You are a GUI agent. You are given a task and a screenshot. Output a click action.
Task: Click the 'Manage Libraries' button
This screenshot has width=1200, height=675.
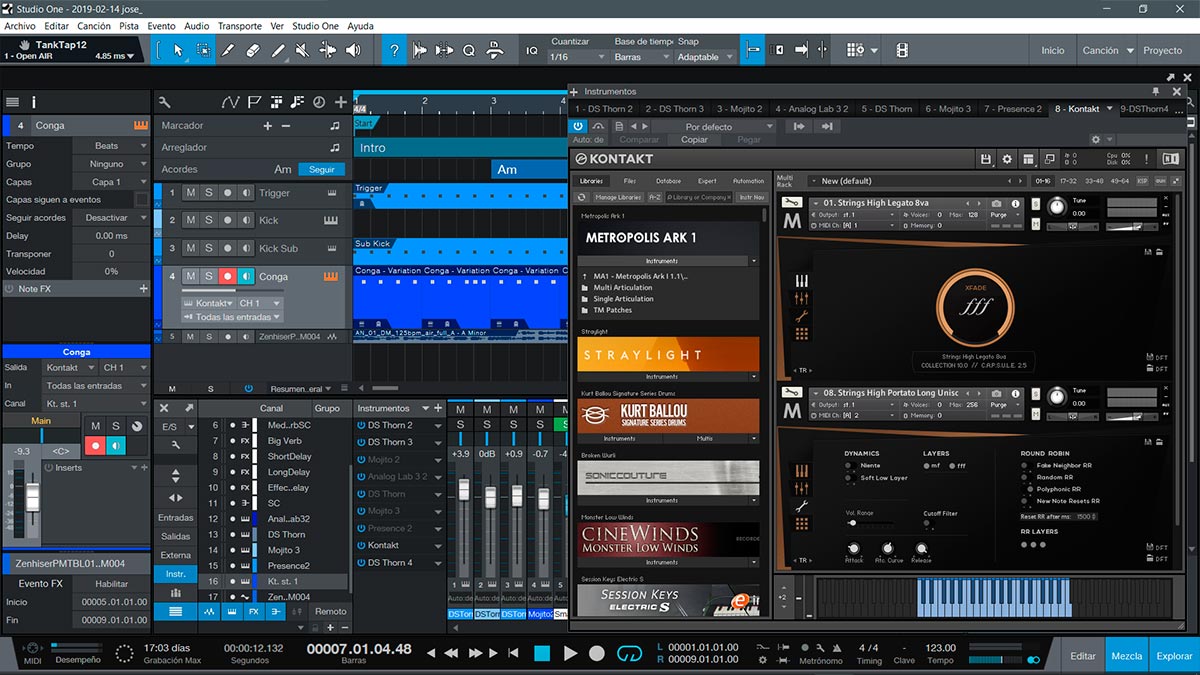coord(618,197)
